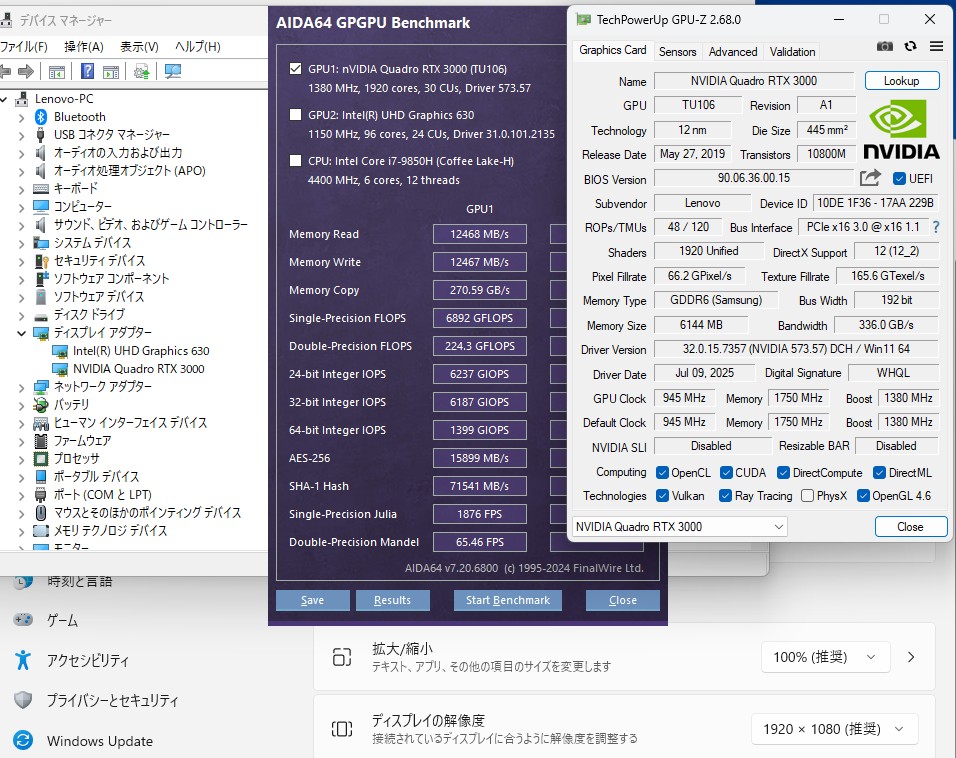Expand the ネットワーク アダプター node
The width and height of the screenshot is (956, 758).
pos(21,387)
